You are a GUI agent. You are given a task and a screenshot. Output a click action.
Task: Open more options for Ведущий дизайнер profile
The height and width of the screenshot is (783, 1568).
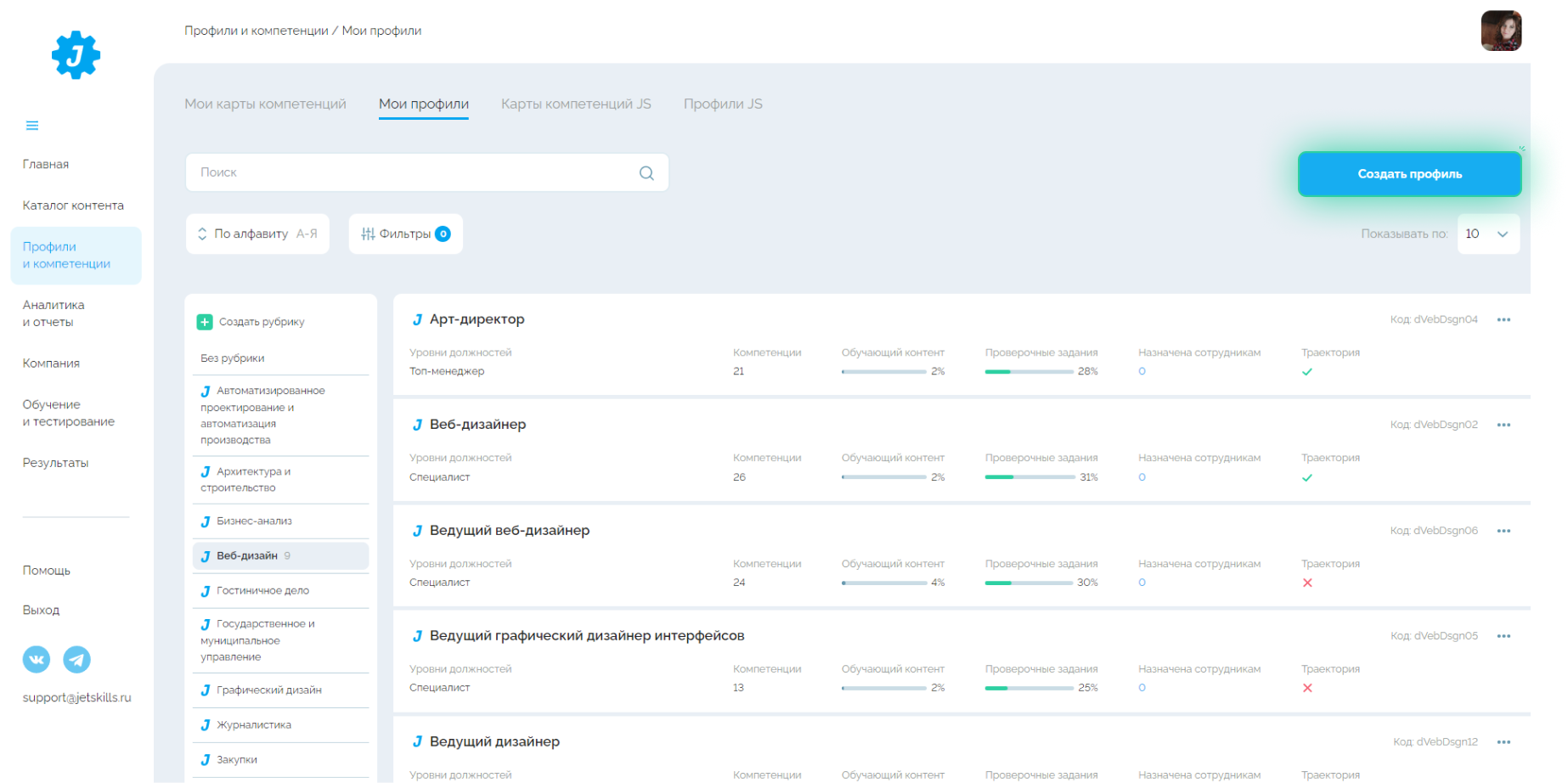(1503, 742)
